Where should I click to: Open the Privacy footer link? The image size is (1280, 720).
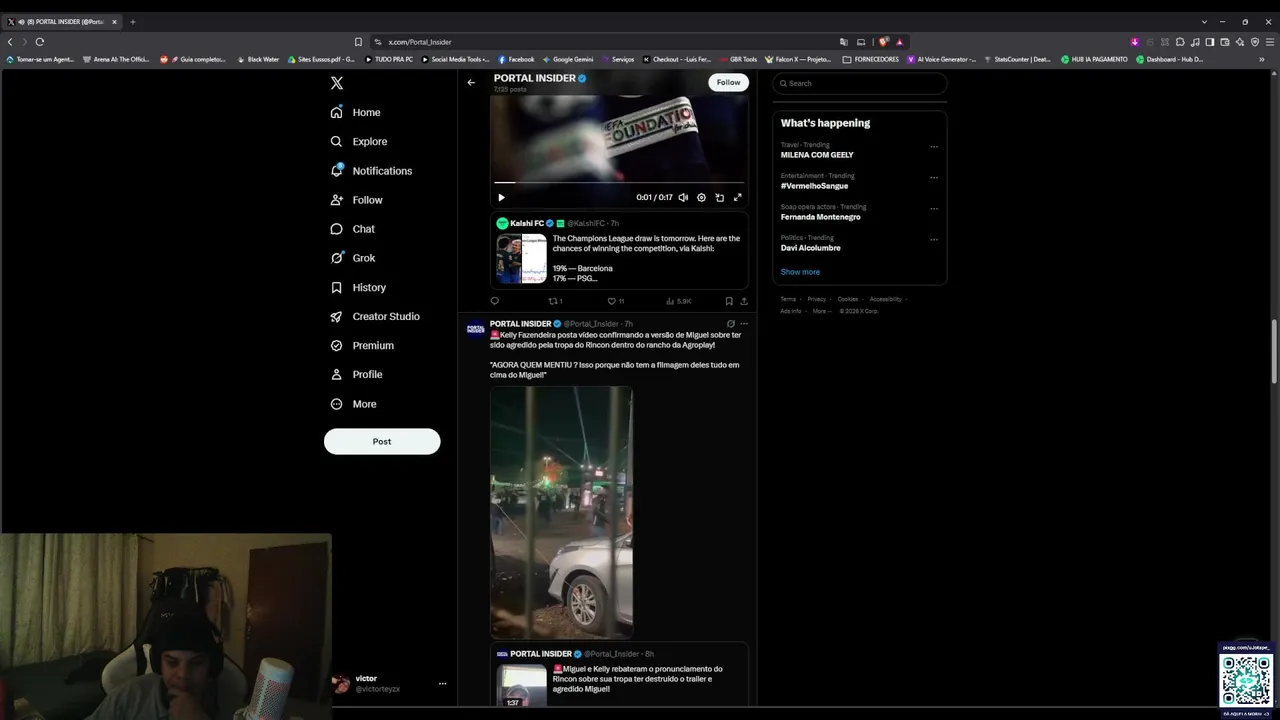(817, 299)
